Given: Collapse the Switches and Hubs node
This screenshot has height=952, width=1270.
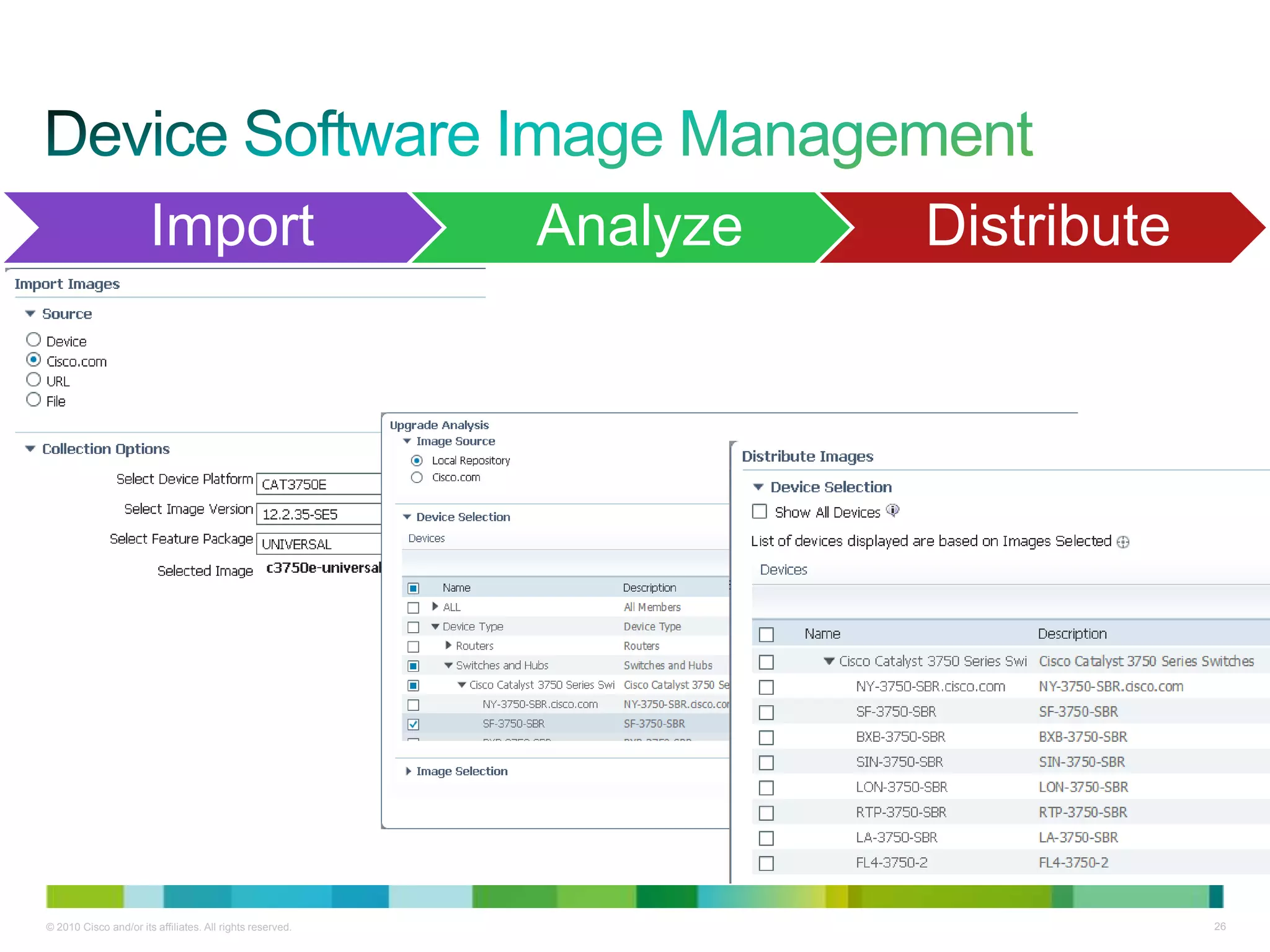Looking at the screenshot, I should tap(448, 666).
